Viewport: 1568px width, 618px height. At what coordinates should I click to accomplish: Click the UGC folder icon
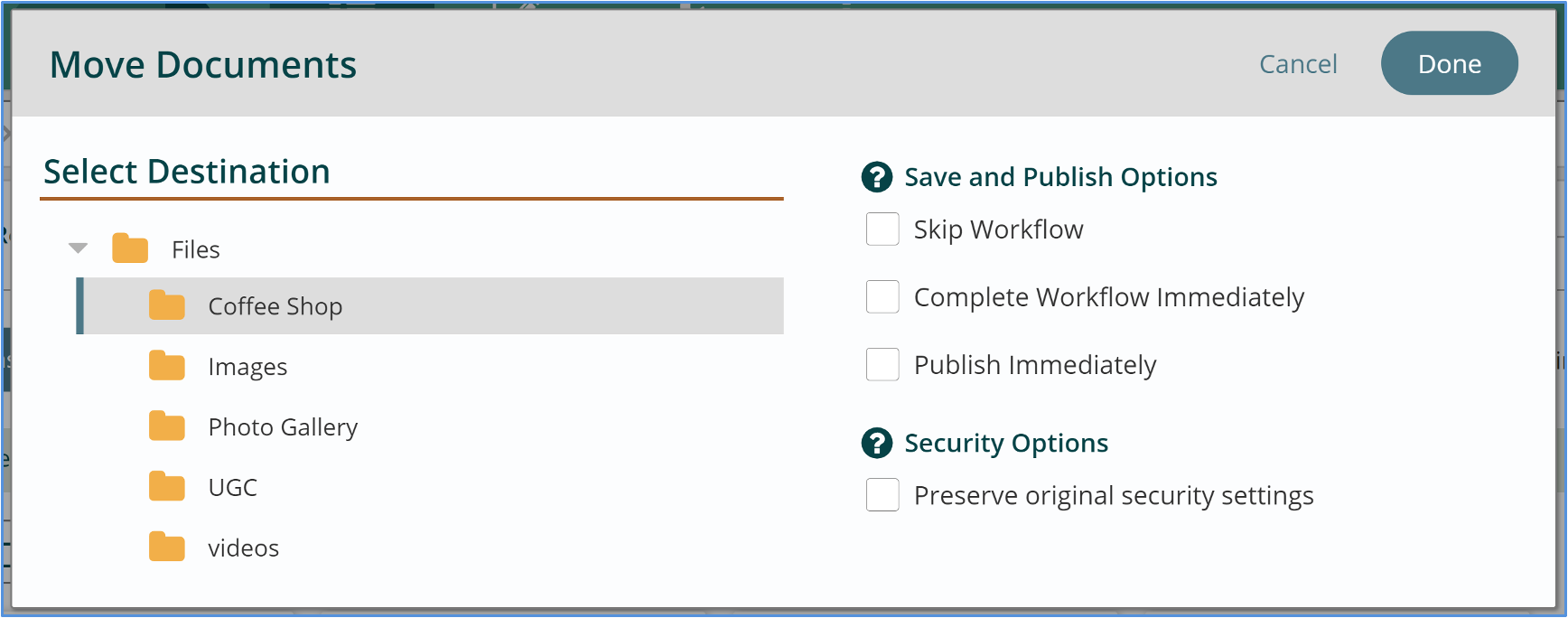click(167, 487)
